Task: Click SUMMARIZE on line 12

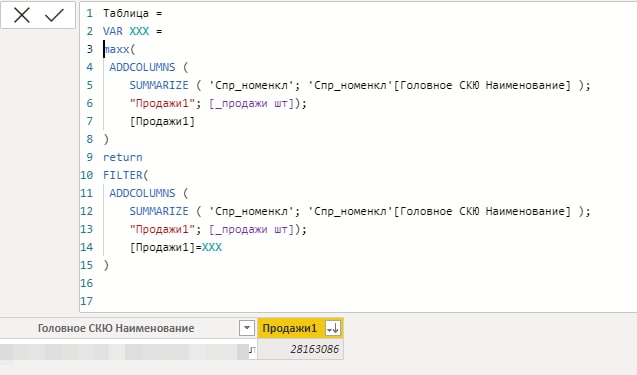Action: 159,211
